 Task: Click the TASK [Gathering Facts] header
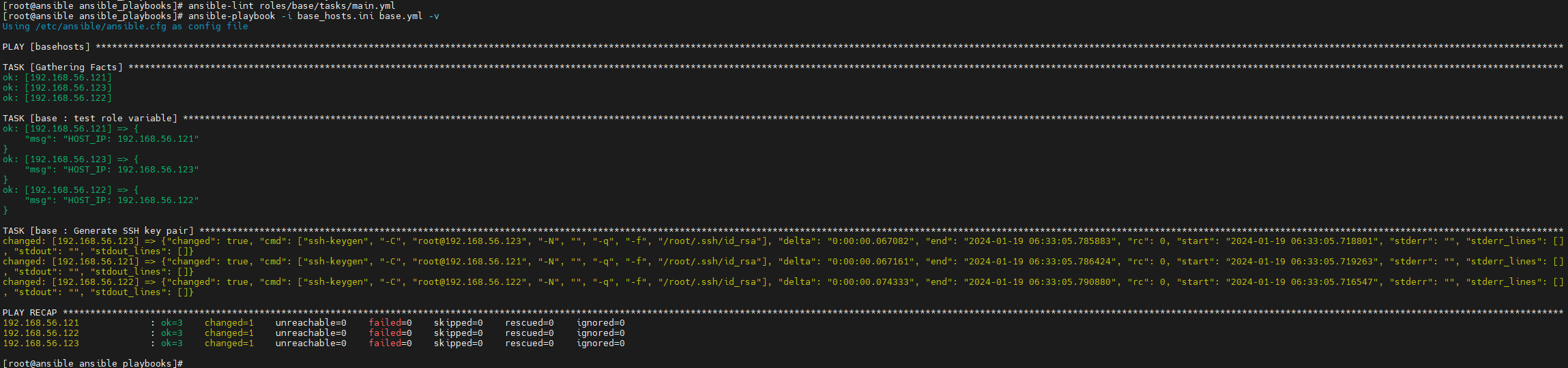click(x=63, y=67)
